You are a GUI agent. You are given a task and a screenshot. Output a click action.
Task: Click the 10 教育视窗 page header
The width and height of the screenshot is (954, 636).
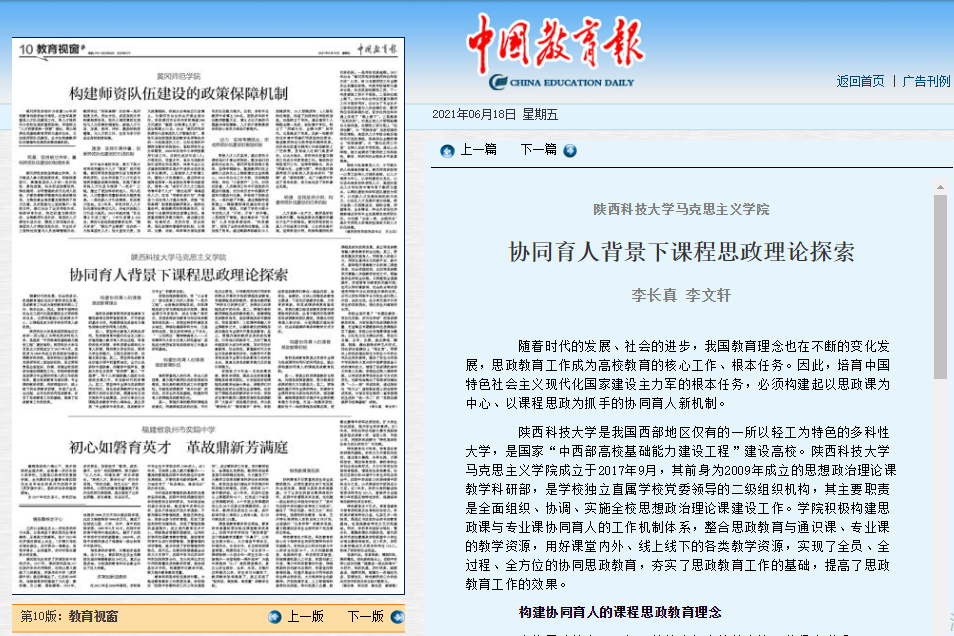pos(52,49)
